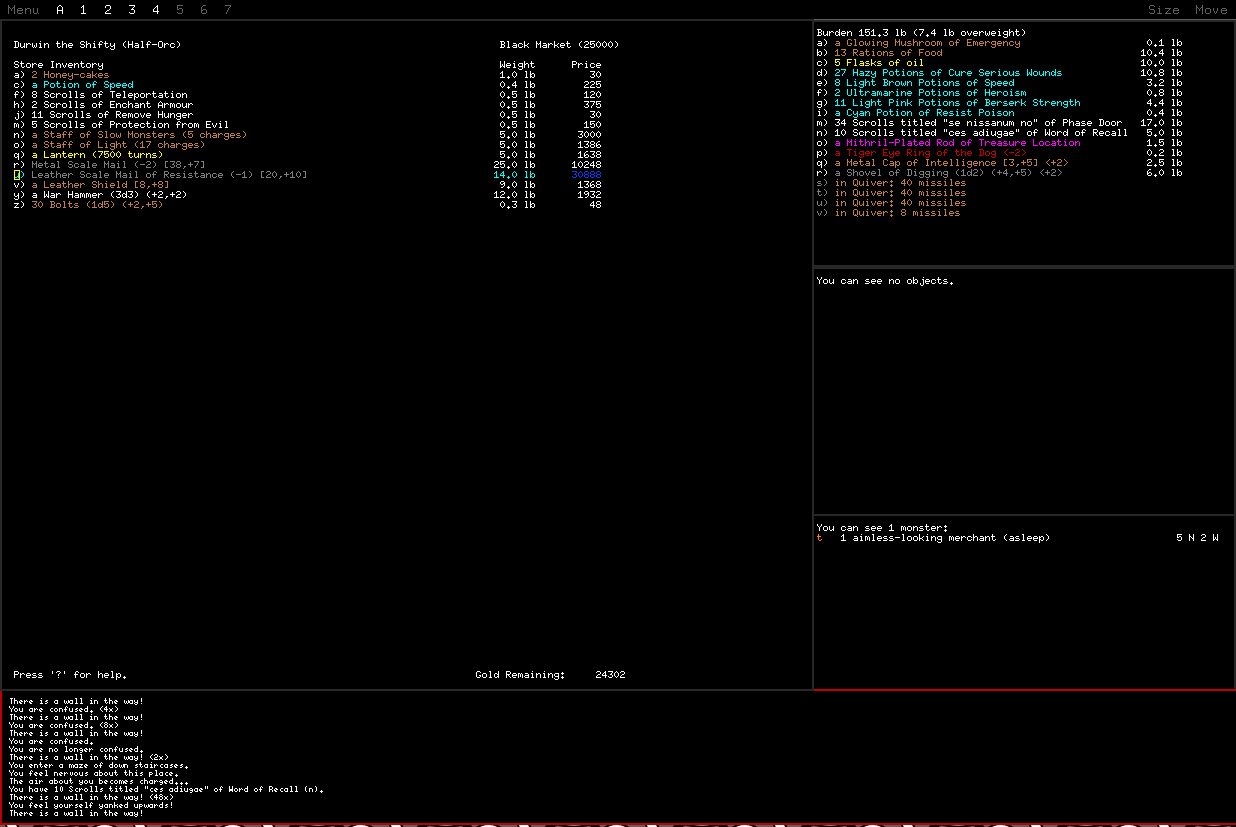Switch to terminal tab 2
Screen dimensions: 1236x827
tap(107, 10)
